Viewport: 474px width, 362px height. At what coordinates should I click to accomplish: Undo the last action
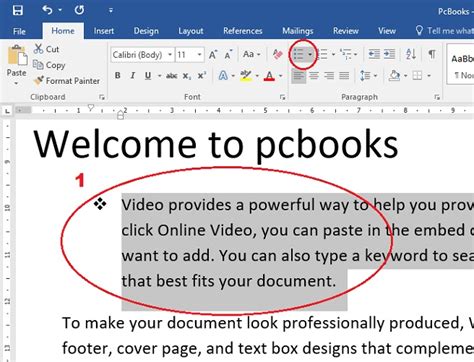[47, 10]
